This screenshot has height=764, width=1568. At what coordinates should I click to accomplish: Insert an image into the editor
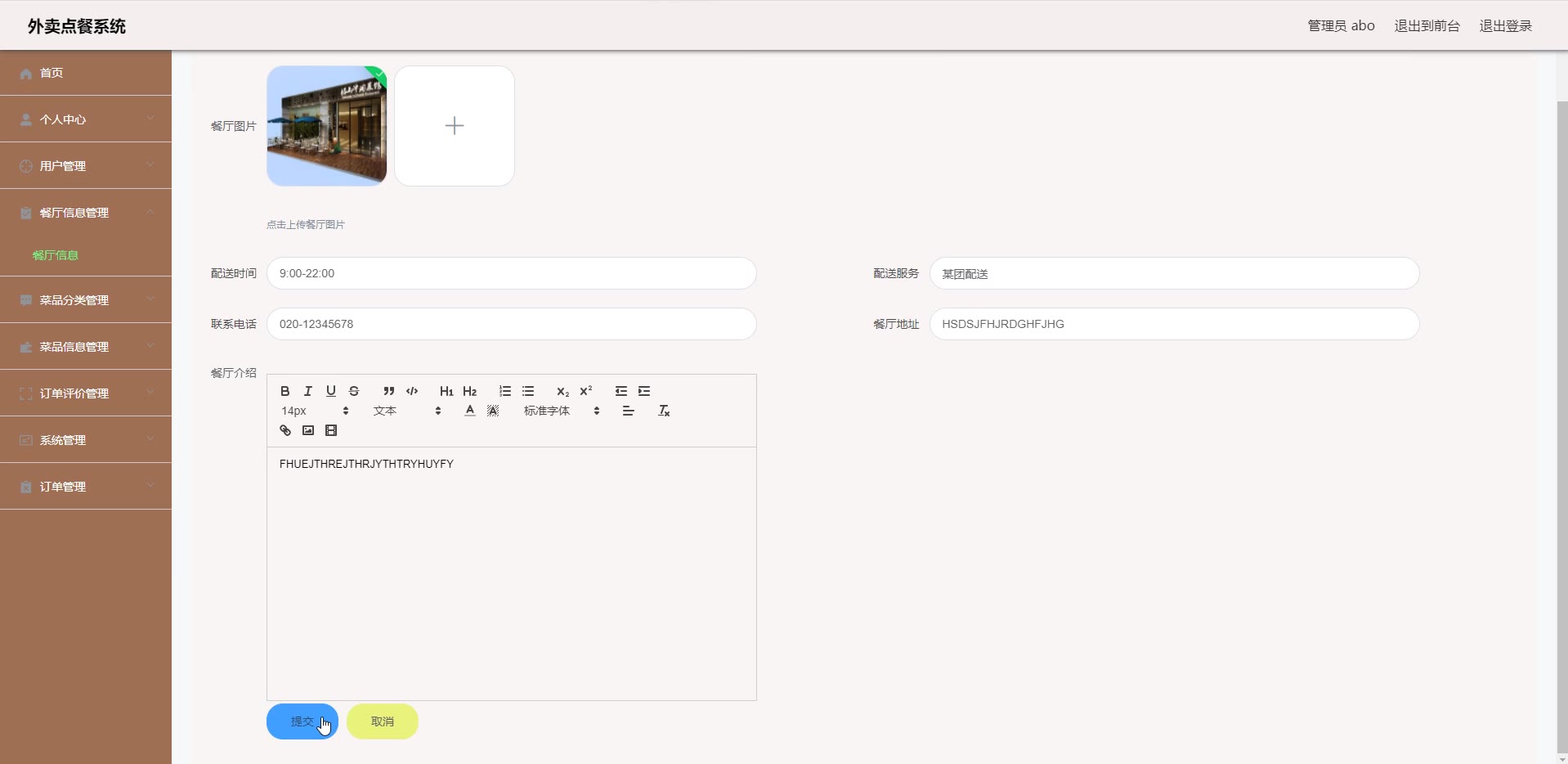click(x=307, y=430)
